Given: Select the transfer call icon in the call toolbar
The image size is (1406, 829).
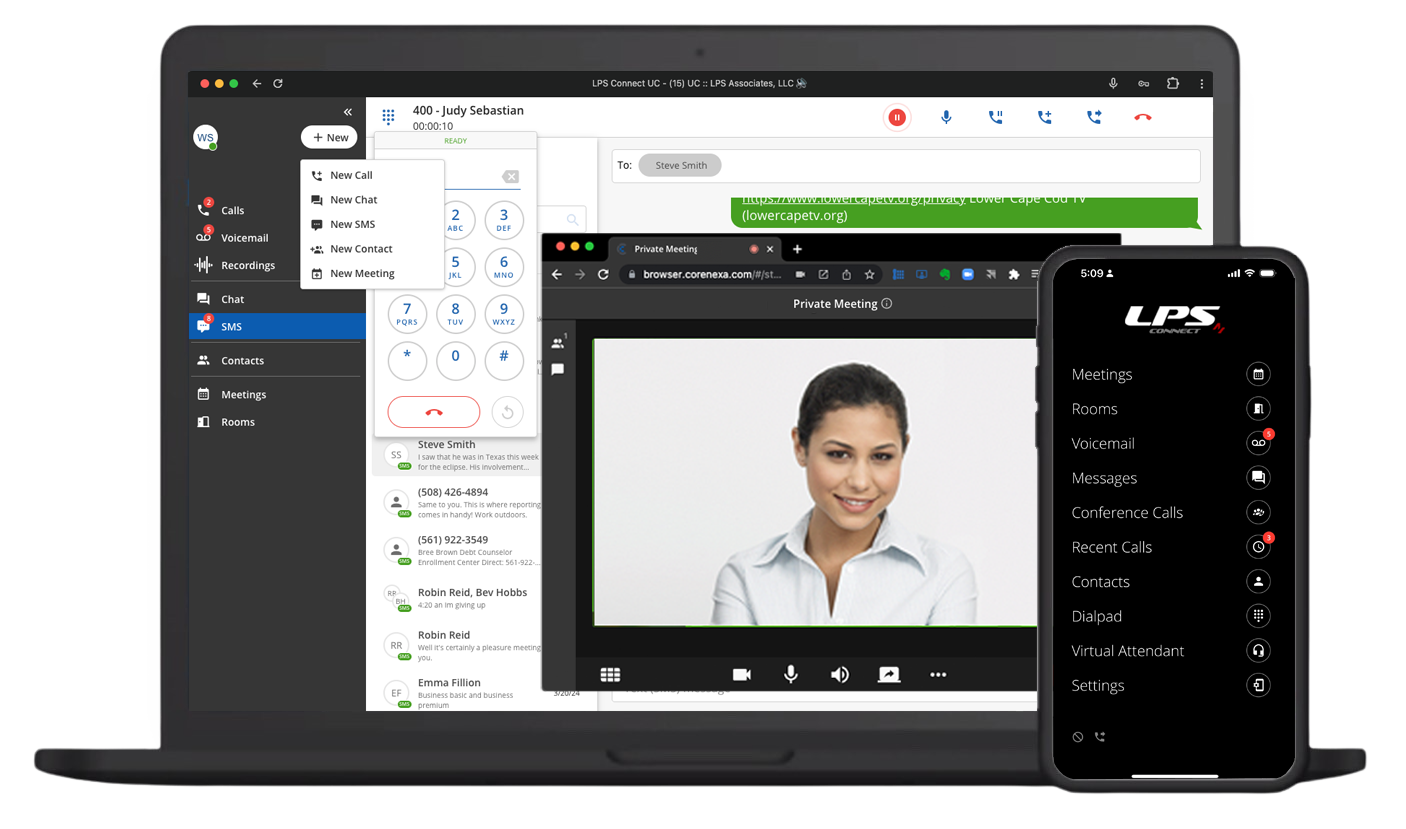Looking at the screenshot, I should click(1094, 117).
